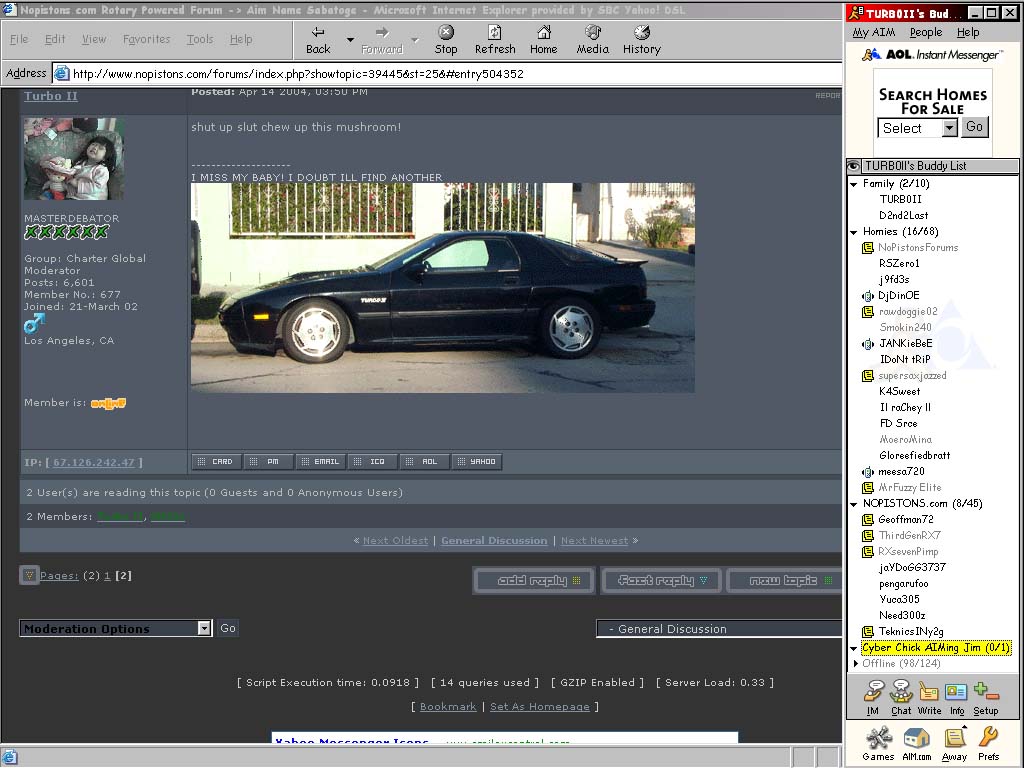Open the Favorites menu
1024x768 pixels.
(146, 39)
